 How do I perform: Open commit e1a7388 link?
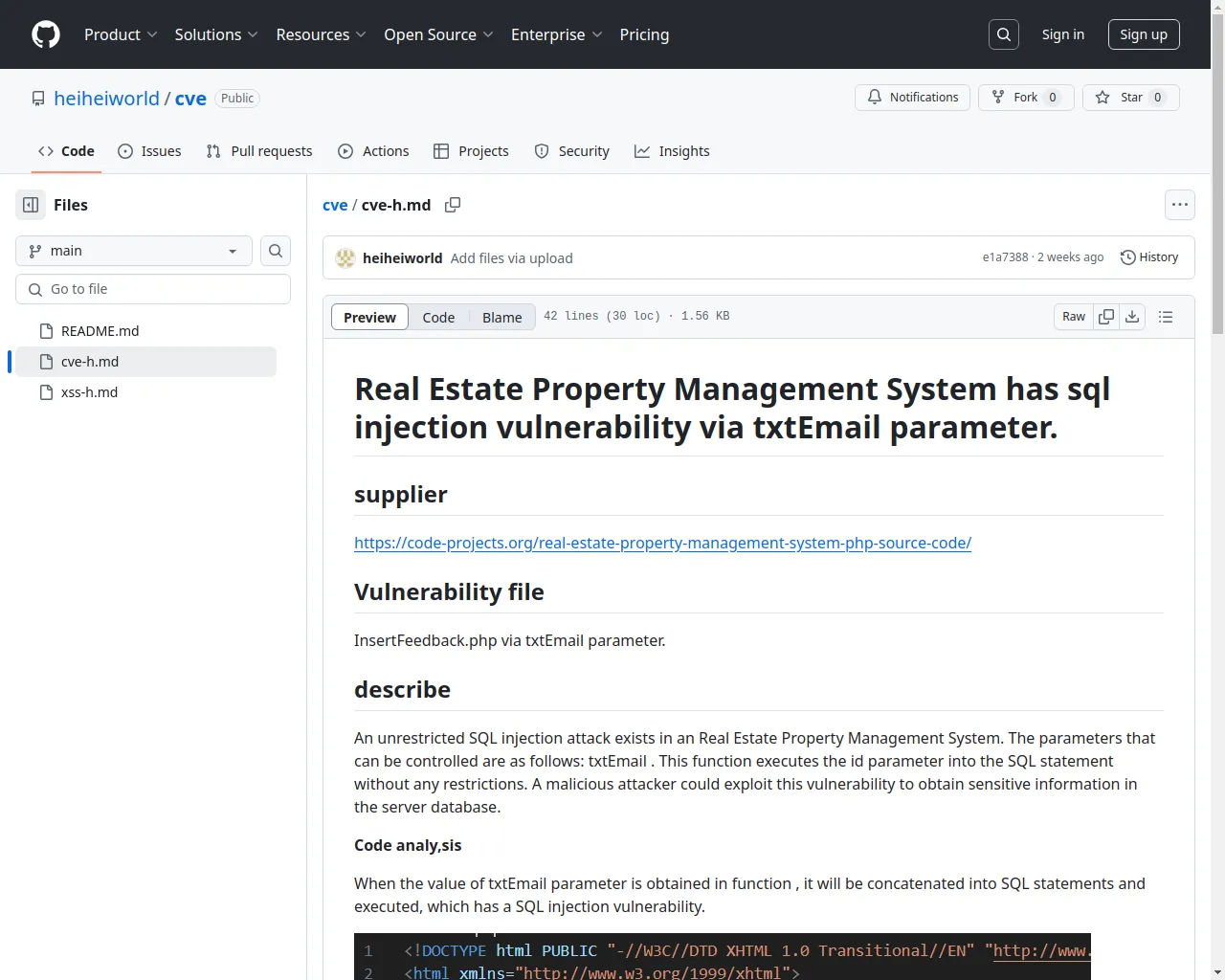(x=1005, y=257)
